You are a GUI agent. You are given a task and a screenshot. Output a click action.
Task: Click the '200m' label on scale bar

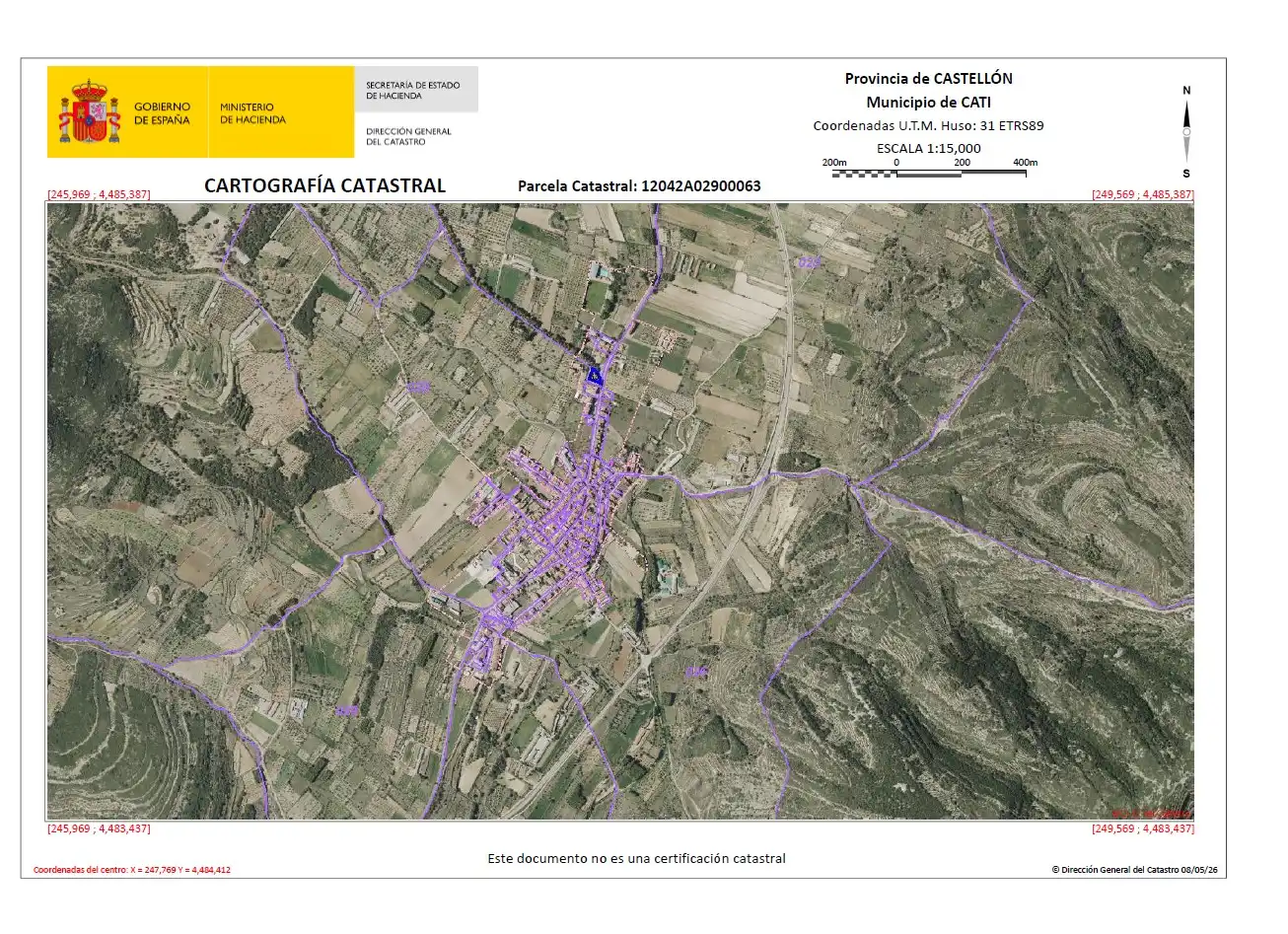[834, 162]
